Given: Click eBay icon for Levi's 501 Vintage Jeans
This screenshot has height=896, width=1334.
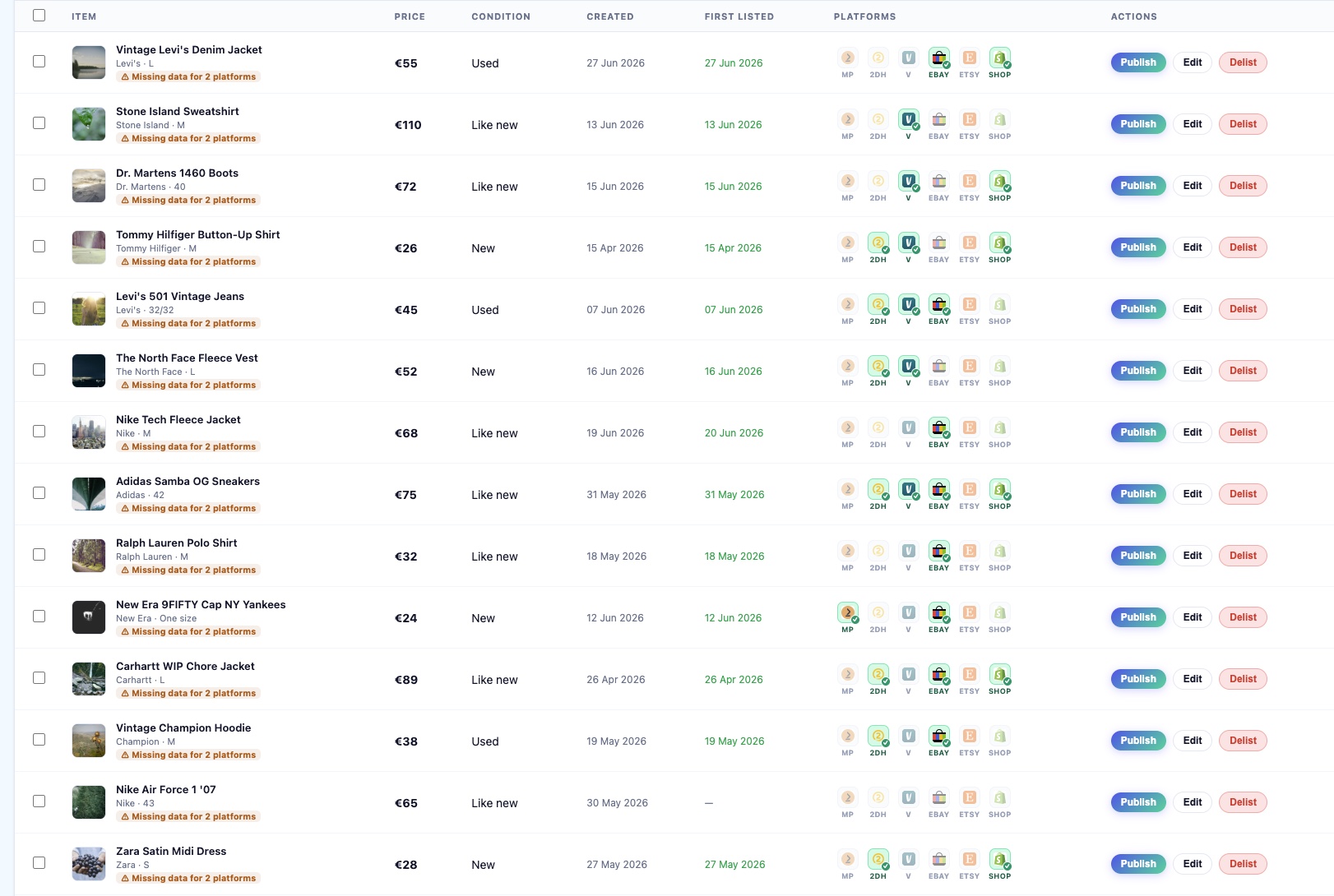Looking at the screenshot, I should tap(938, 304).
